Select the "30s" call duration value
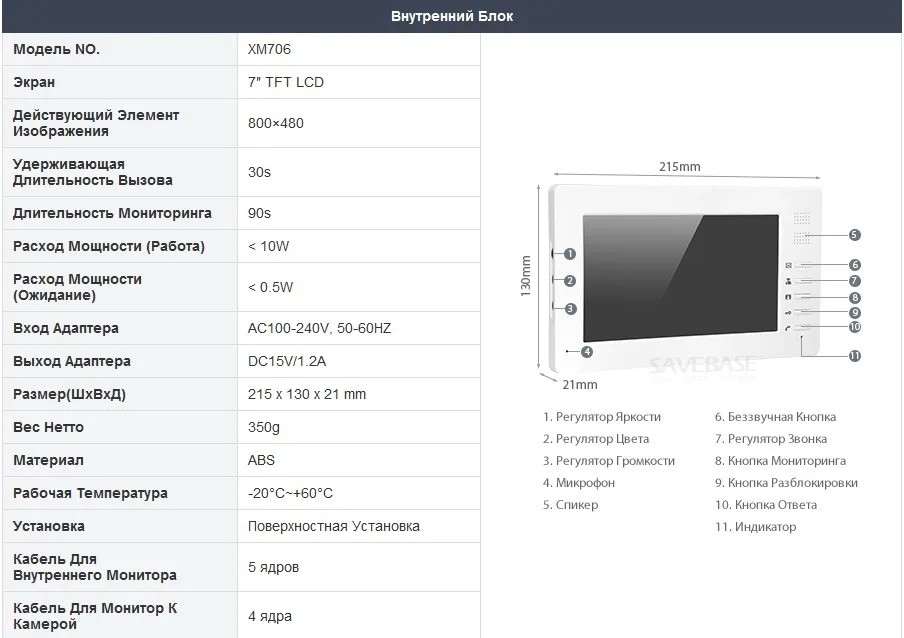Screen dimensions: 904x638 click(x=259, y=172)
